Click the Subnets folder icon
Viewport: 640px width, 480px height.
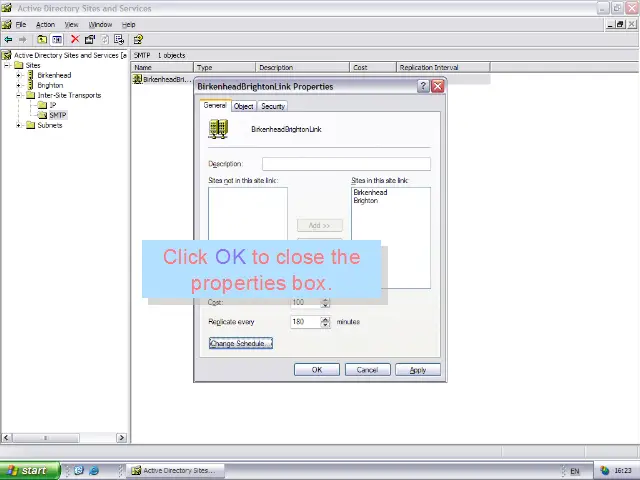31,125
